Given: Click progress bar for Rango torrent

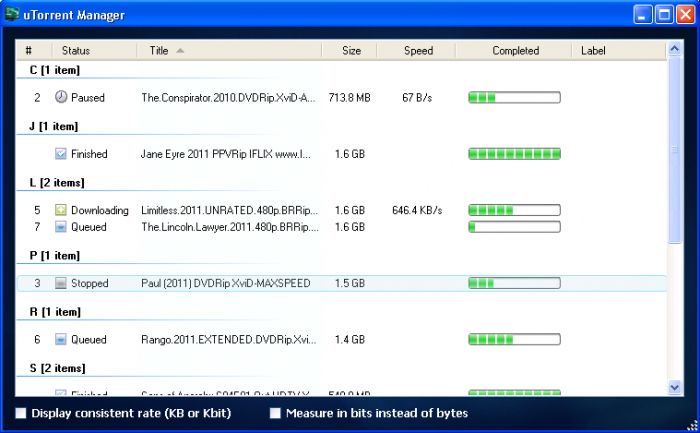Looking at the screenshot, I should pyautogui.click(x=514, y=339).
